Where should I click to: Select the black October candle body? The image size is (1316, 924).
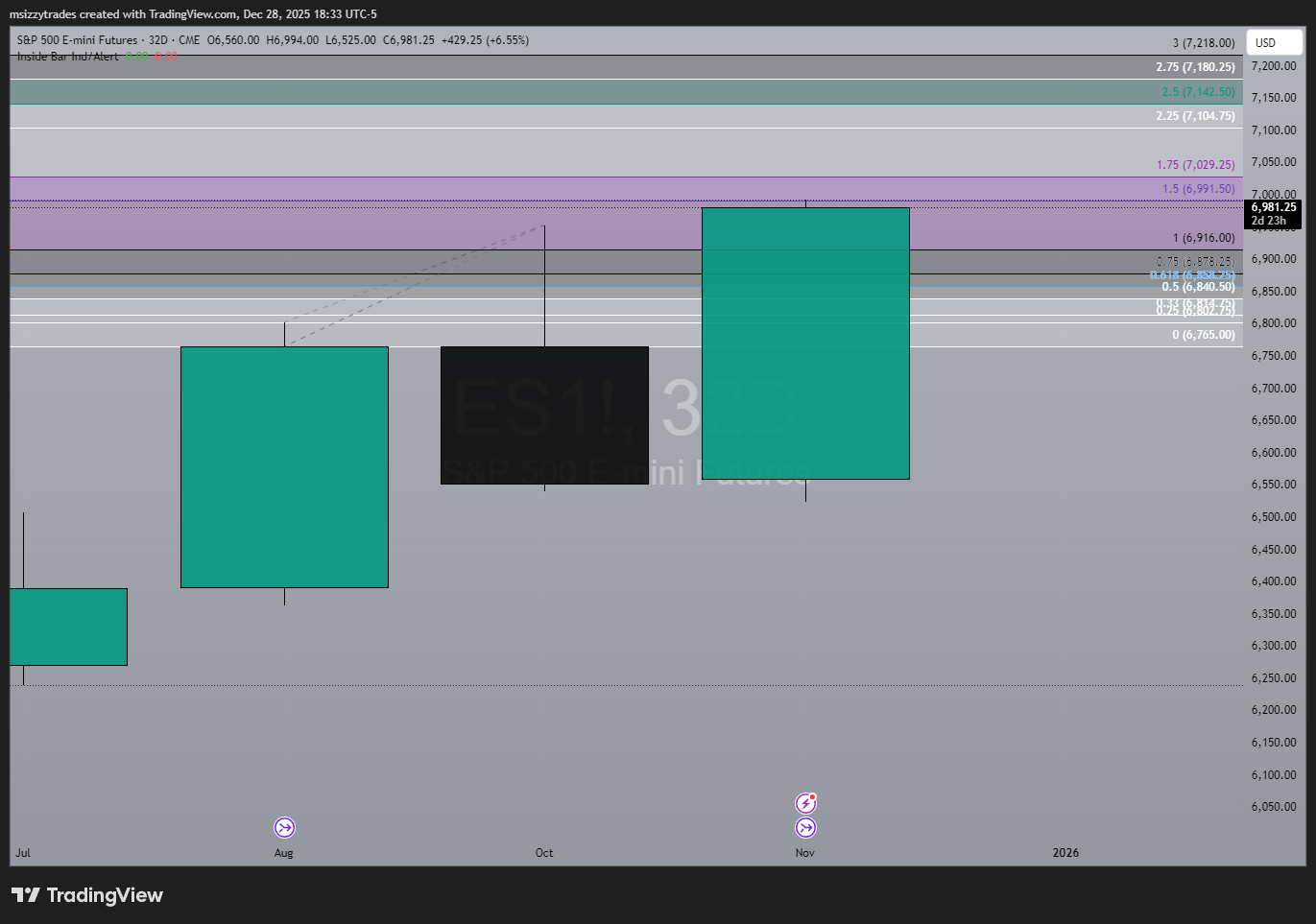pyautogui.click(x=544, y=415)
